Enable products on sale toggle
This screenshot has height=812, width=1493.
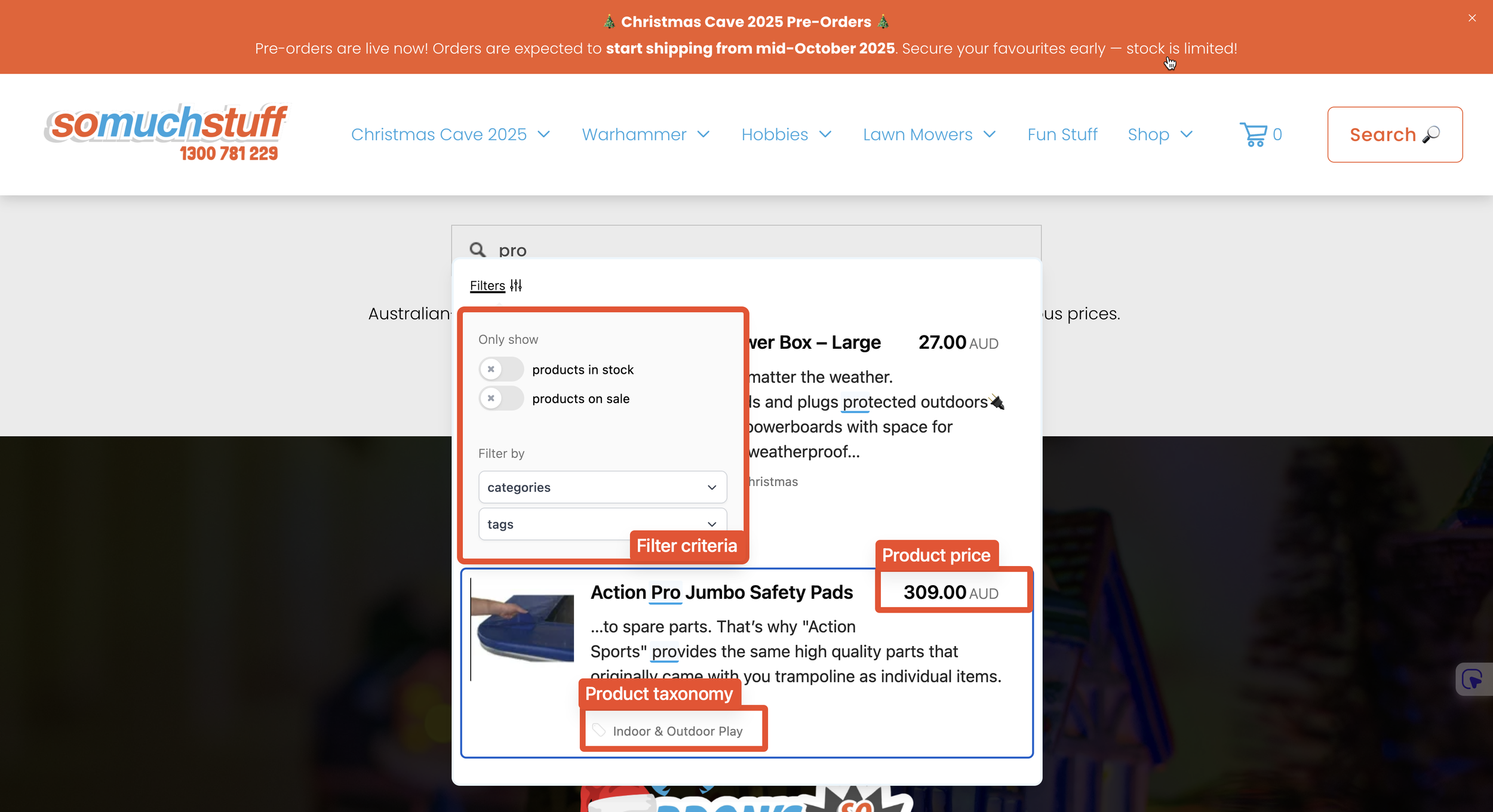pyautogui.click(x=501, y=398)
